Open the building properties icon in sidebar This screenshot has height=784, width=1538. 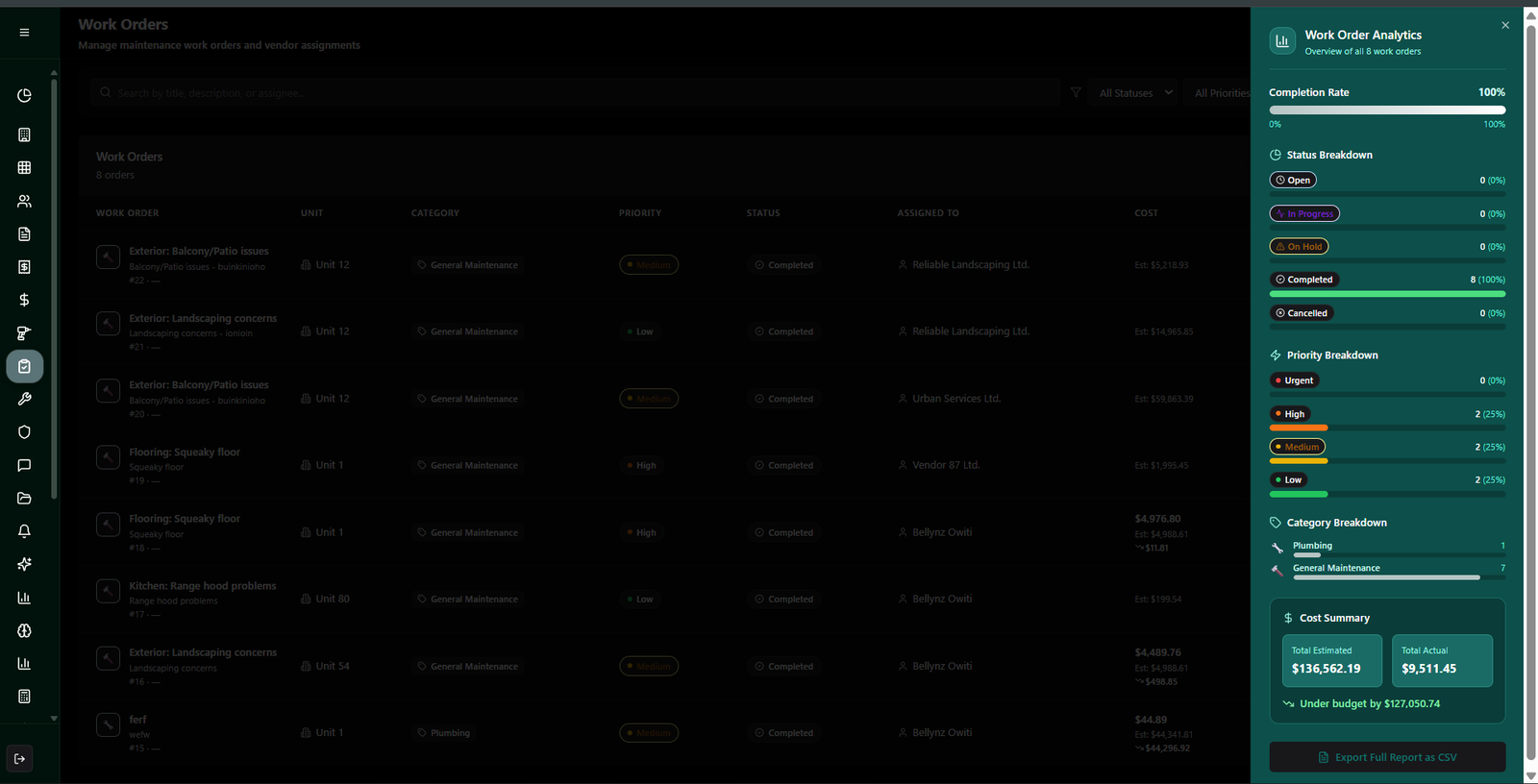(24, 135)
